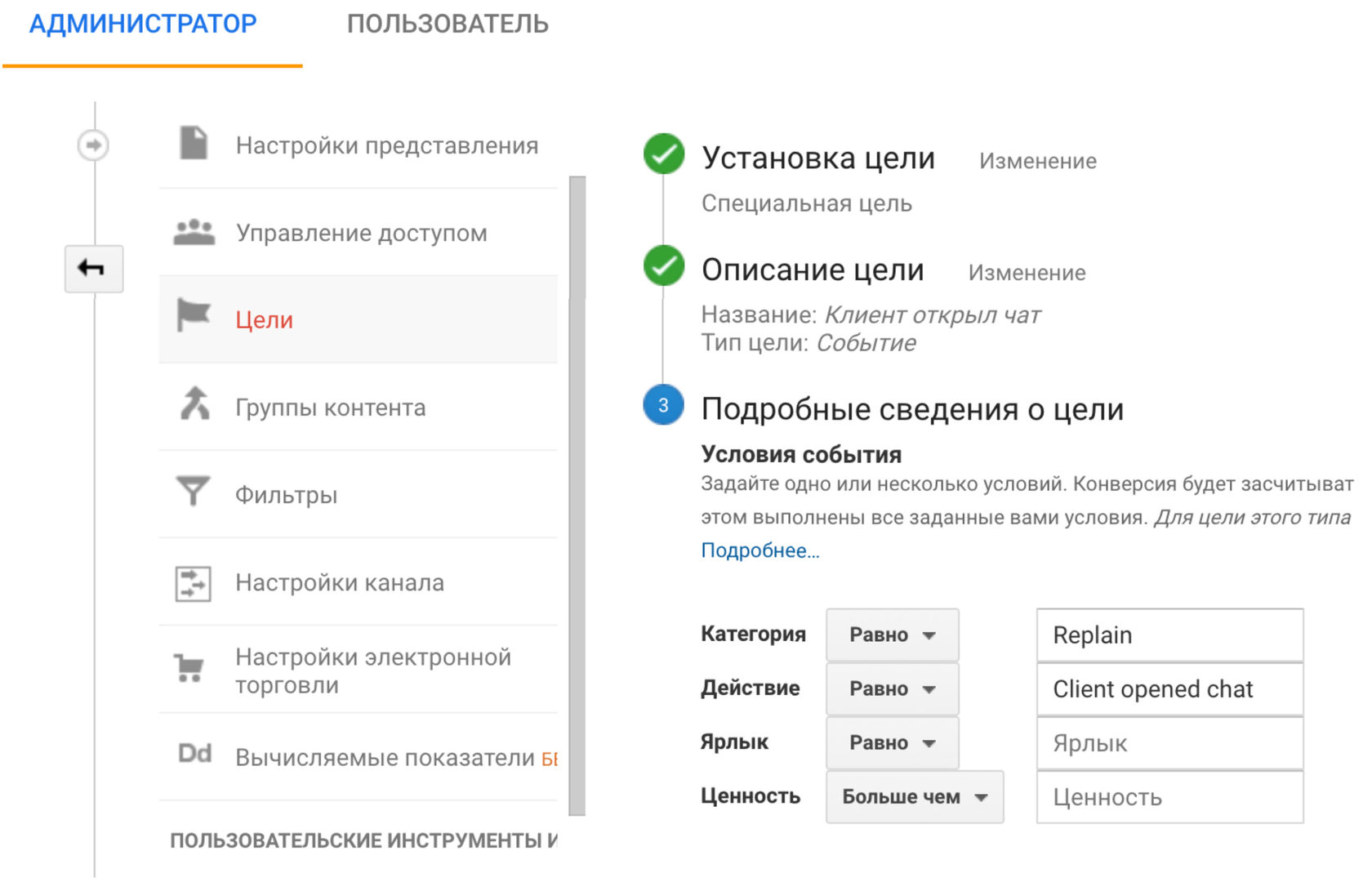The image size is (1372, 882).
Task: Switch to the АДМИНИСТРАТОР tab
Action: pos(143,24)
